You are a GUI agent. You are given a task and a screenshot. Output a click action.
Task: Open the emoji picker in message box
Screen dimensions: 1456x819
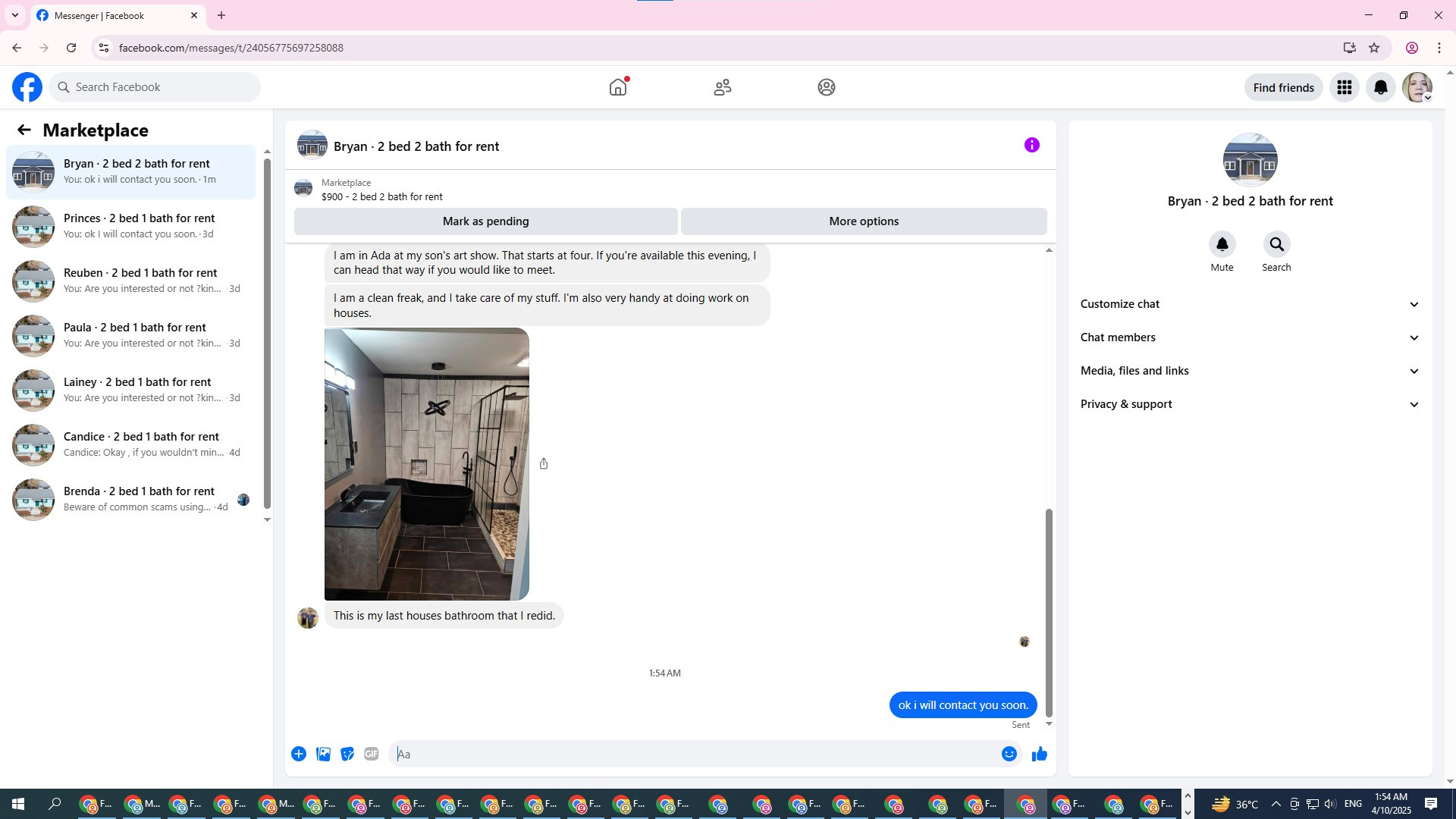(x=1009, y=754)
